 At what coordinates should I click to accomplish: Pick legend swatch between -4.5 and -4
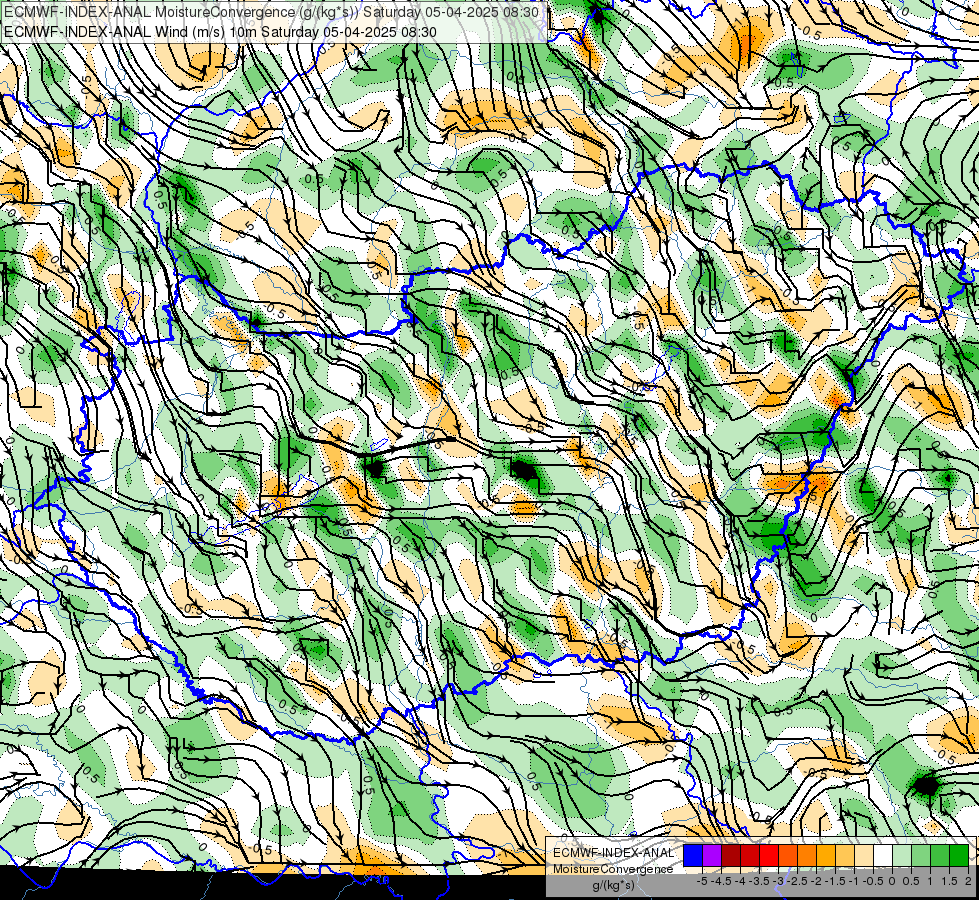[731, 856]
